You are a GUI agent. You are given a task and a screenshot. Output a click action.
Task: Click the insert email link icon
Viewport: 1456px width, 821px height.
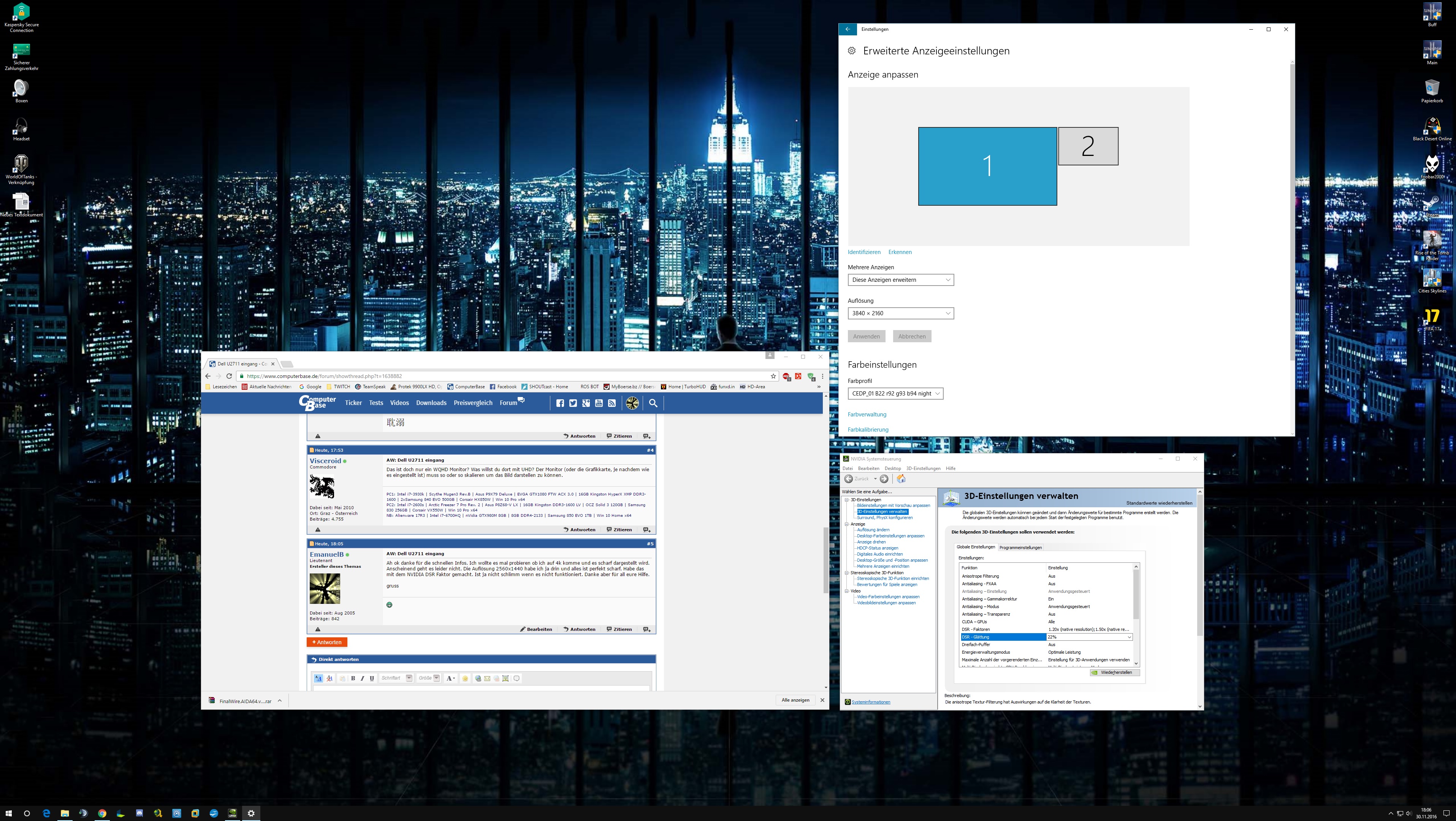pos(487,678)
